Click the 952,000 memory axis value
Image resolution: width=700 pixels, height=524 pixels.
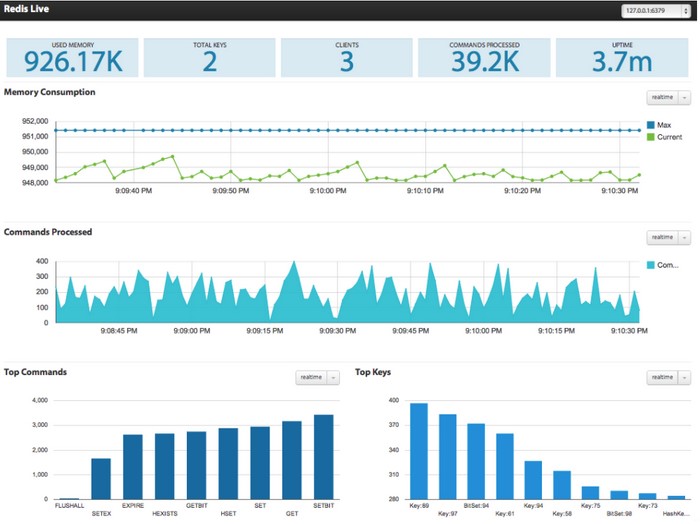click(x=35, y=121)
